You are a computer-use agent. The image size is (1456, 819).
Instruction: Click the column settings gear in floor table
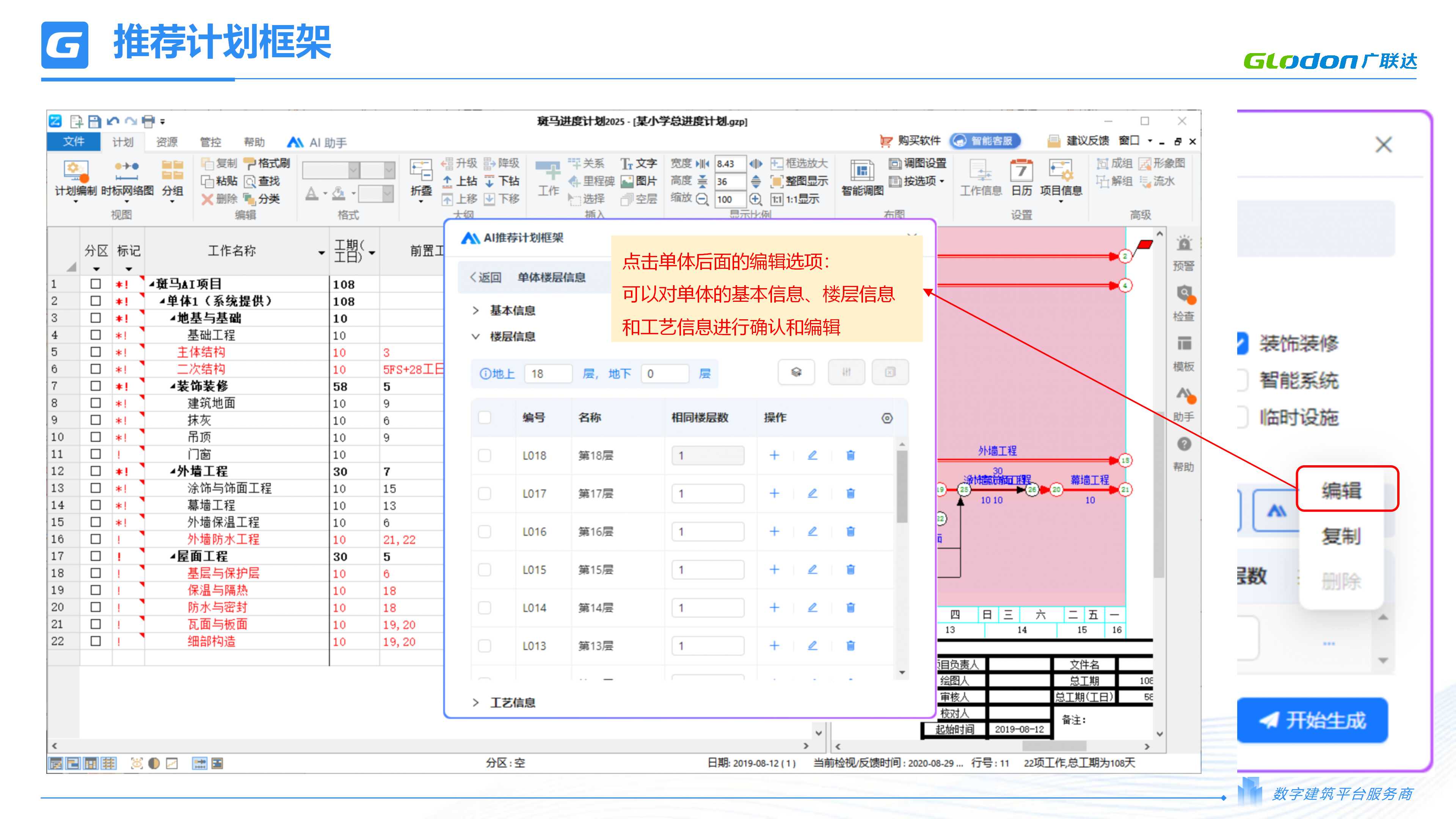click(887, 418)
